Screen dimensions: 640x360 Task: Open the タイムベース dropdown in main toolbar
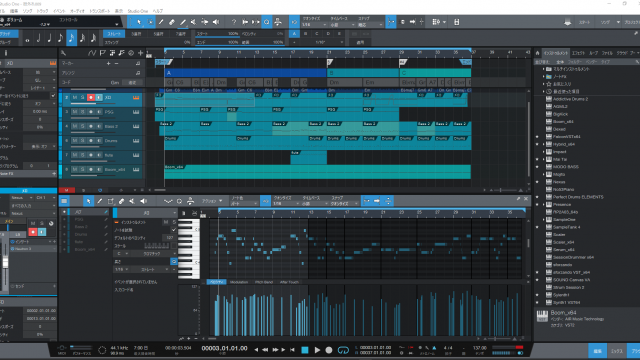[342, 25]
